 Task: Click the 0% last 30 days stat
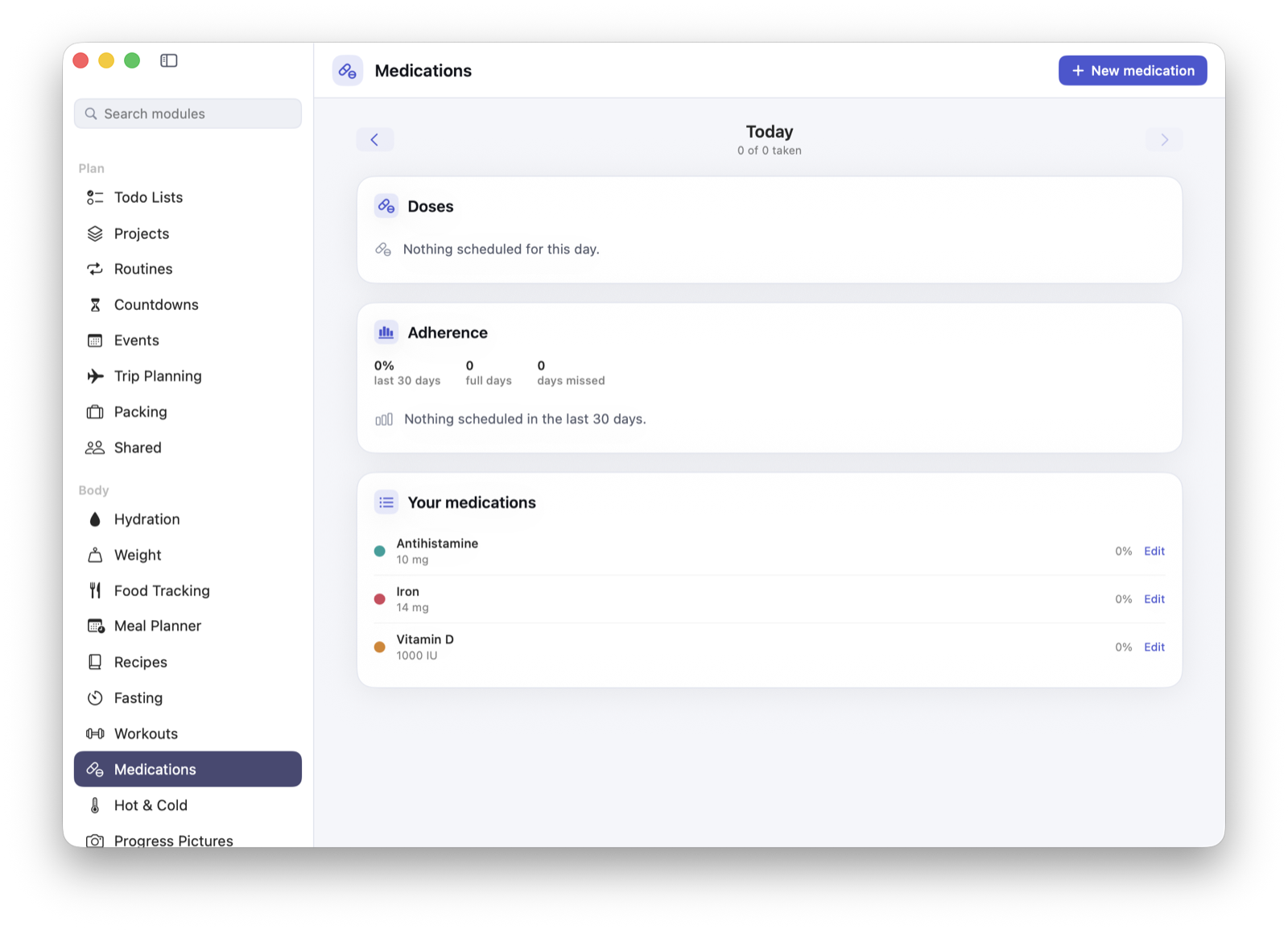[x=407, y=373]
